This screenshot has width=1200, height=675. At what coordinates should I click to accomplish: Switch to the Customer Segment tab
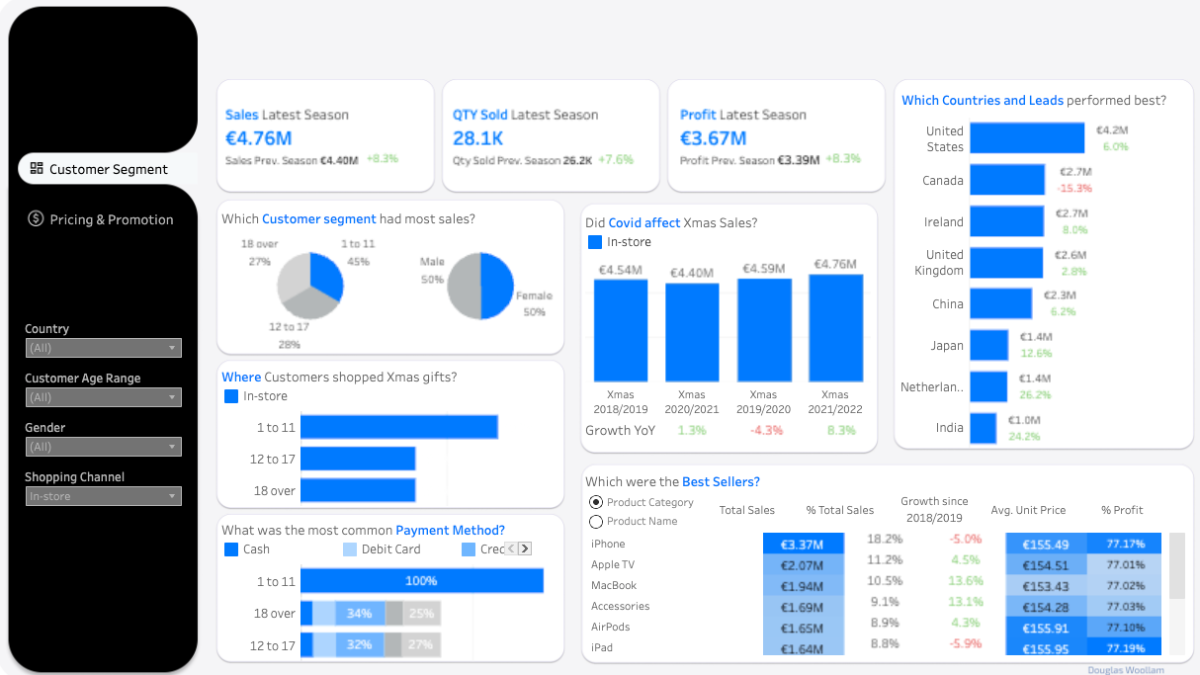click(x=108, y=169)
